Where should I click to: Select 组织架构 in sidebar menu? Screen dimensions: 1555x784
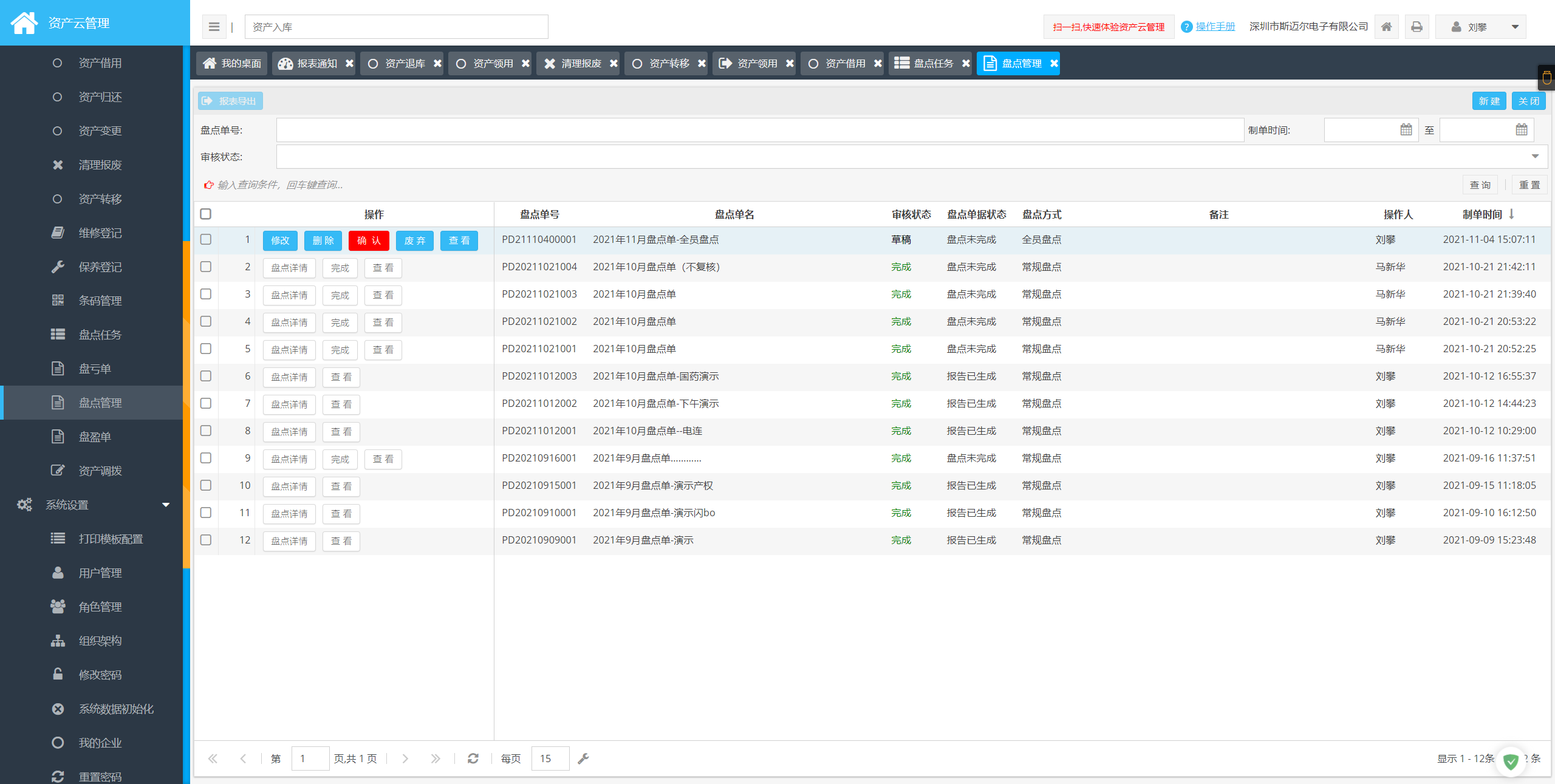(x=91, y=641)
